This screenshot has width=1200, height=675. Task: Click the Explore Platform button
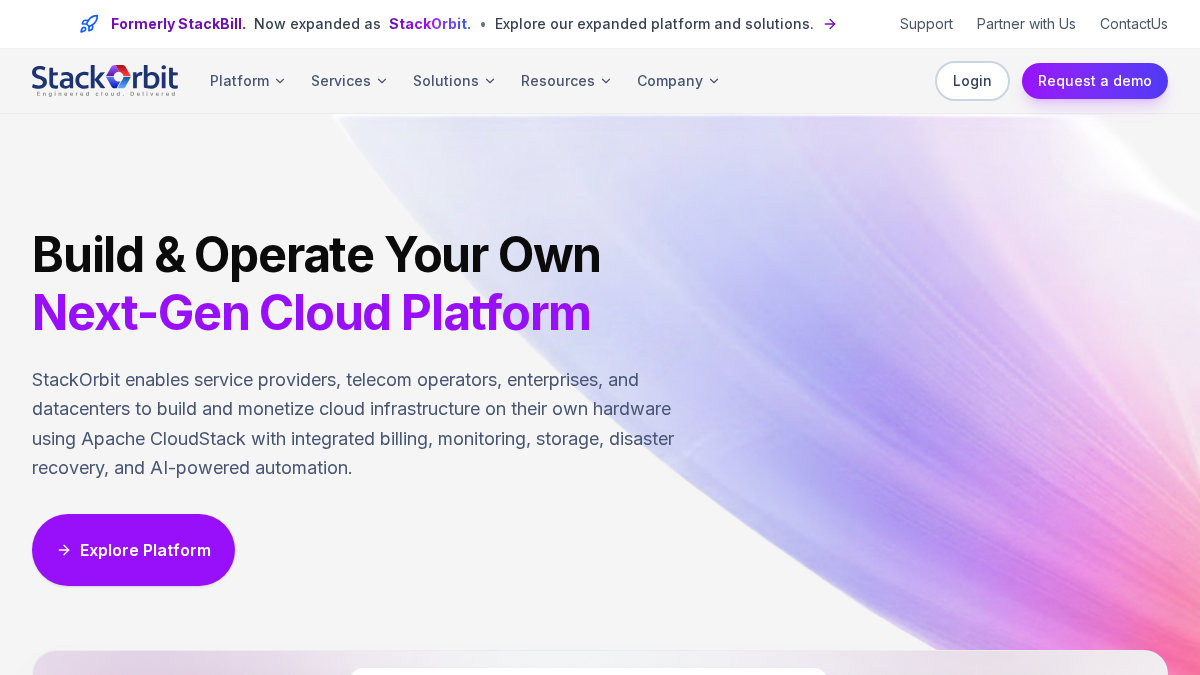(133, 550)
